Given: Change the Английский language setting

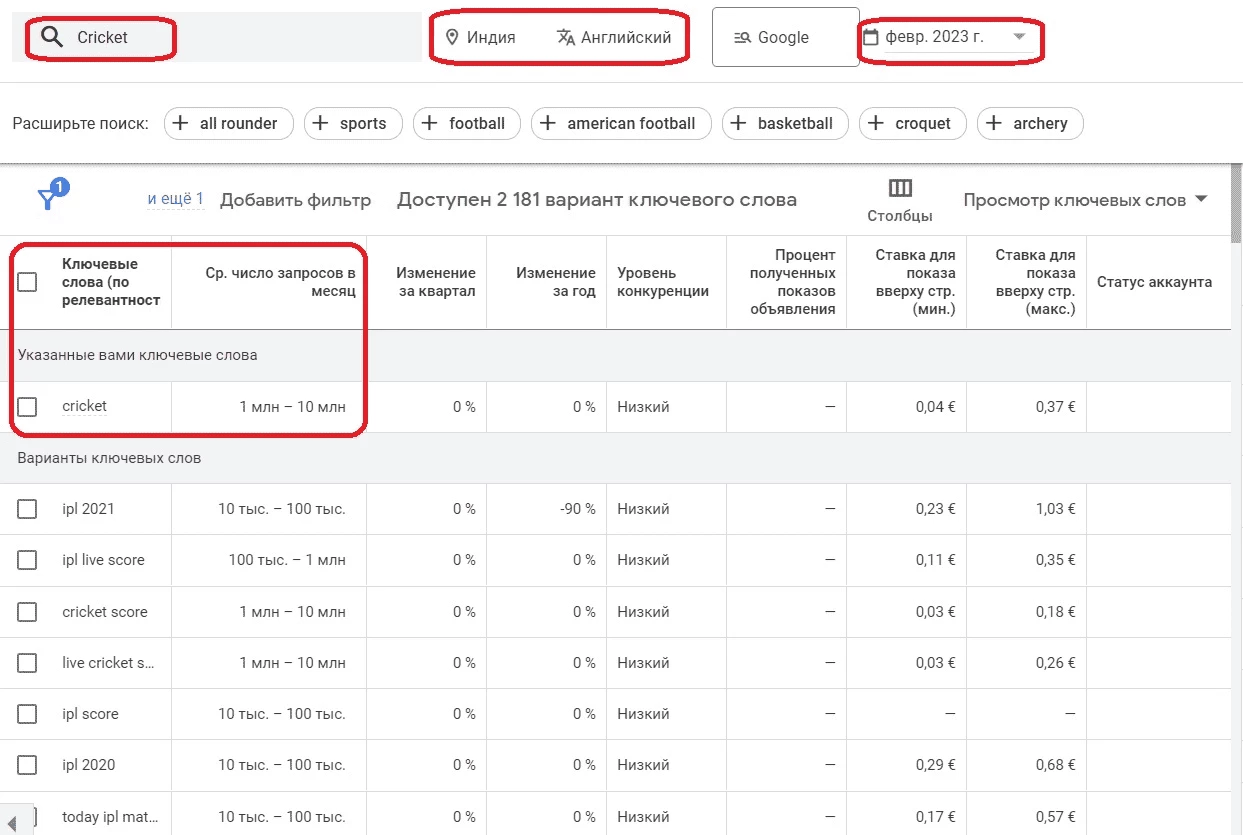Looking at the screenshot, I should [613, 37].
